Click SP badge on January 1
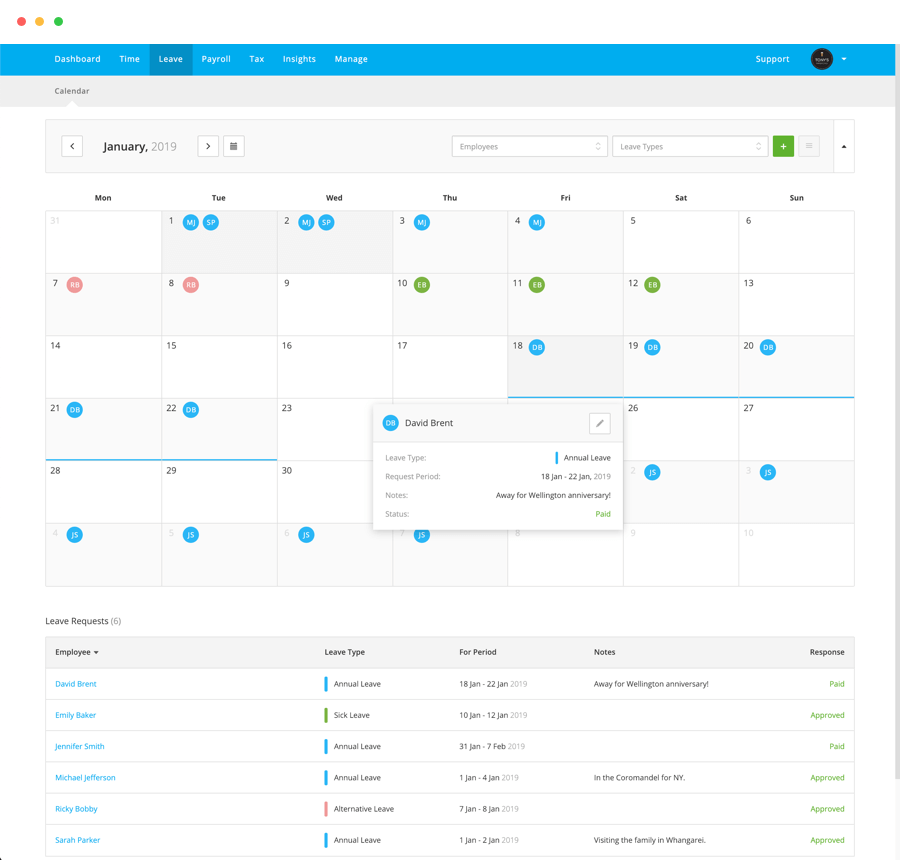Viewport: 900px width, 860px height. tap(211, 222)
